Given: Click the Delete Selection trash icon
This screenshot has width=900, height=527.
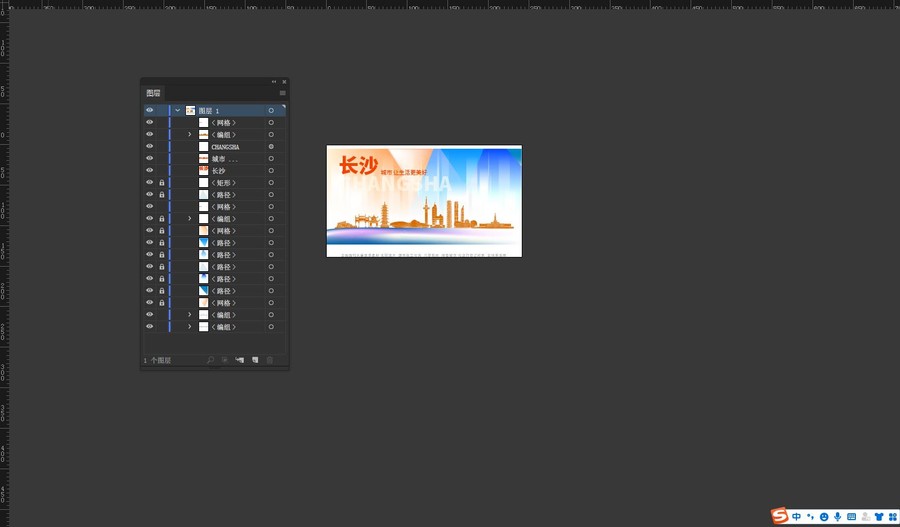Looking at the screenshot, I should (x=270, y=360).
